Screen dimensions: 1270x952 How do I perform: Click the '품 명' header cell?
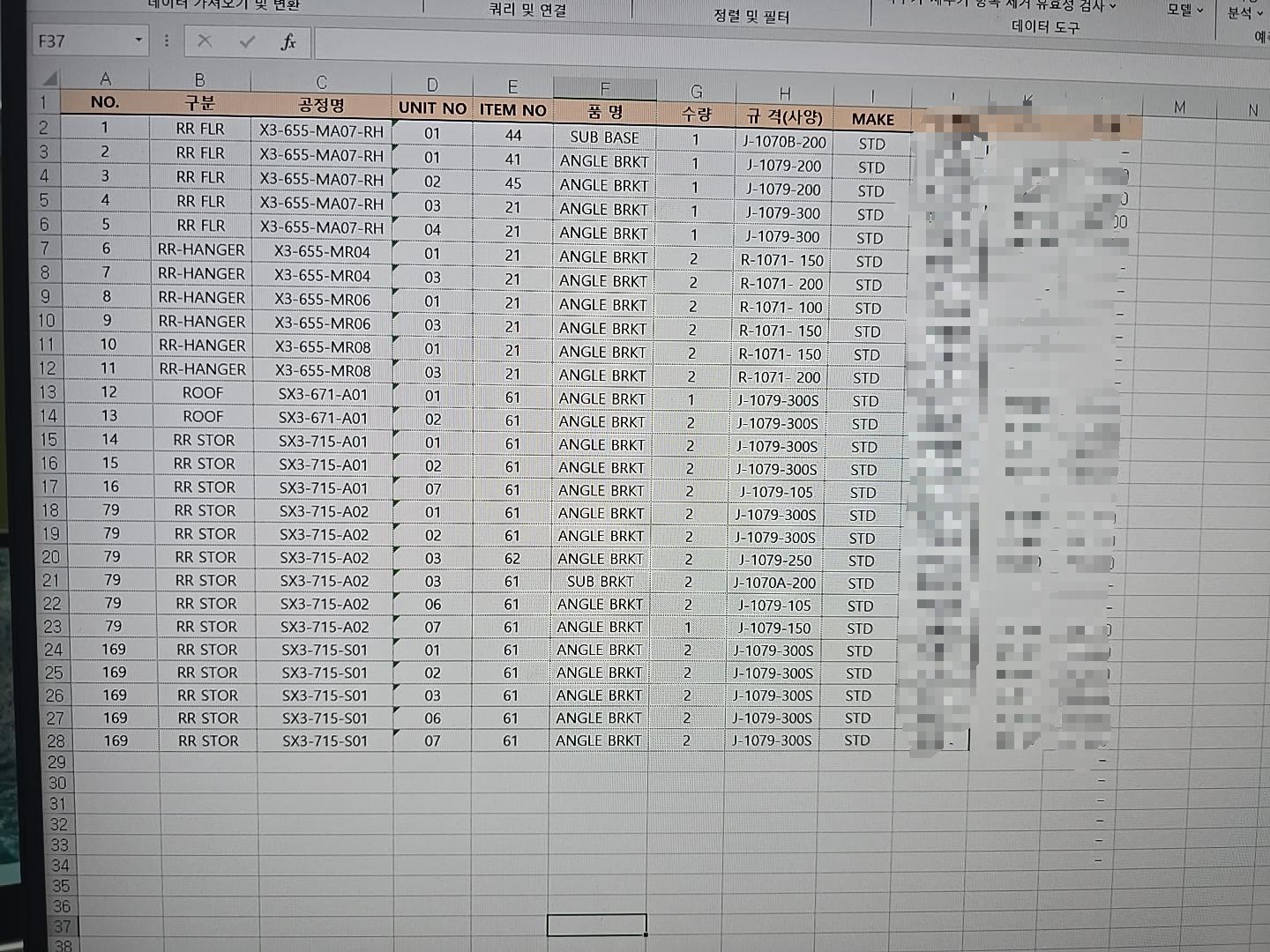[x=605, y=112]
